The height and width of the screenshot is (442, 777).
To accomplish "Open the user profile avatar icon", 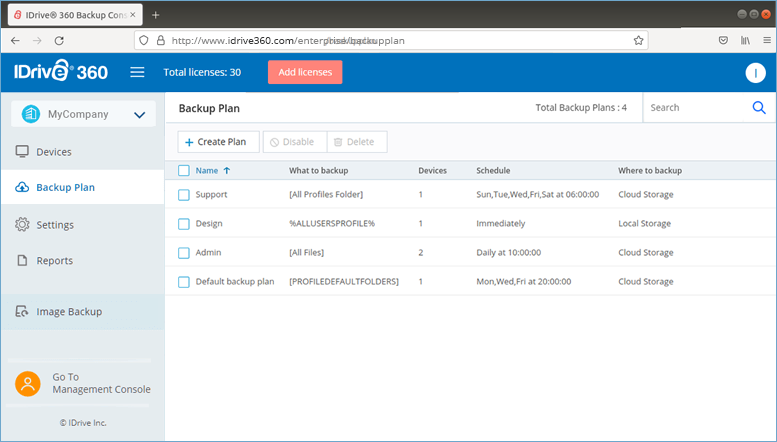I will (x=755, y=73).
